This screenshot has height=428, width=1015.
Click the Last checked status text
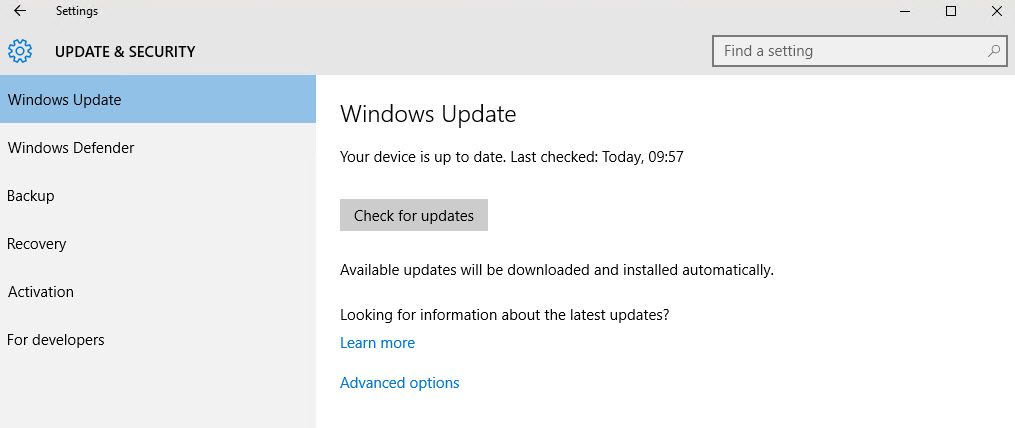(597, 157)
